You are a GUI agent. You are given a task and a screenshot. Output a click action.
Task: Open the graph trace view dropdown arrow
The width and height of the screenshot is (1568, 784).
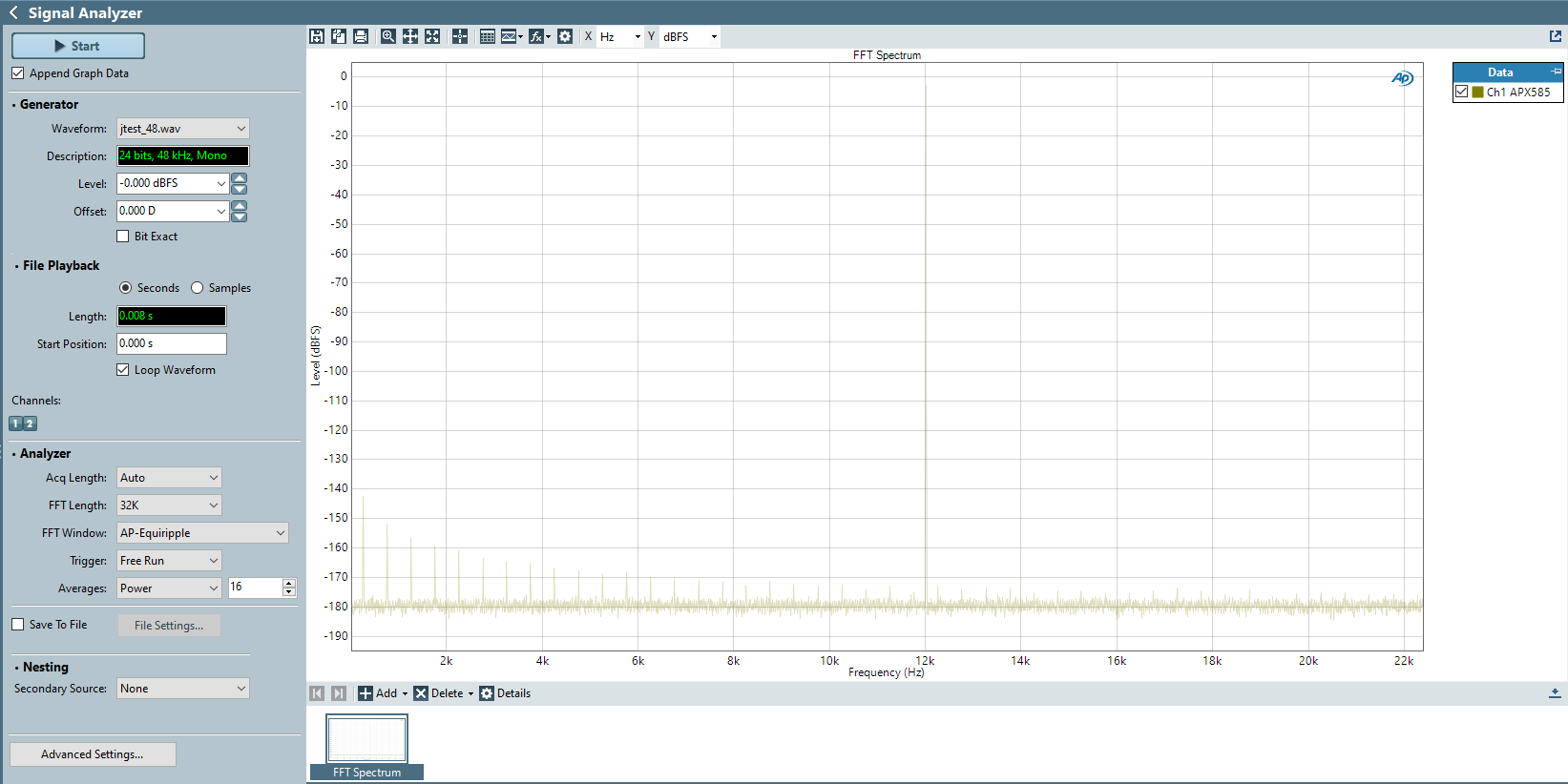[521, 37]
